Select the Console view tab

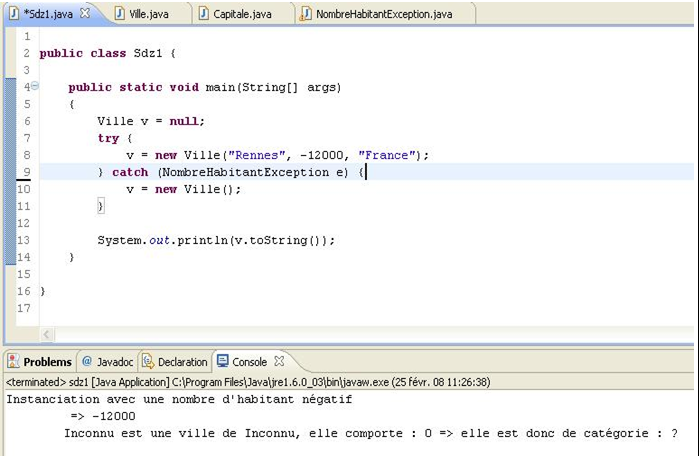point(249,362)
